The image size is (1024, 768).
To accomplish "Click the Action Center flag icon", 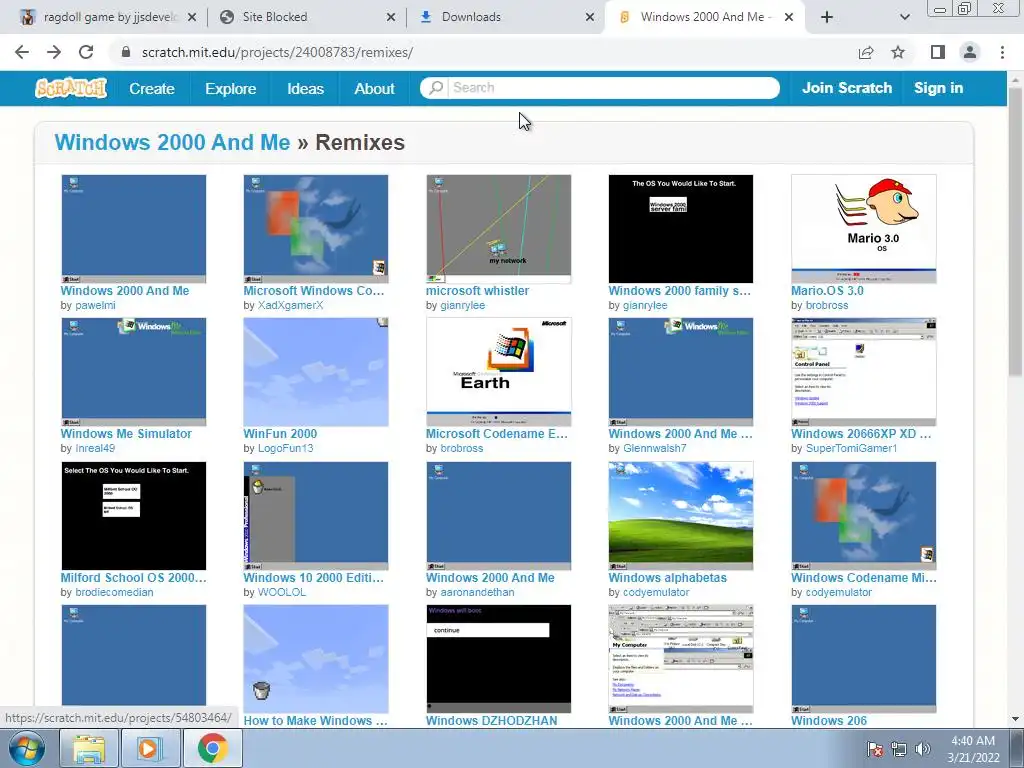I will [x=875, y=749].
